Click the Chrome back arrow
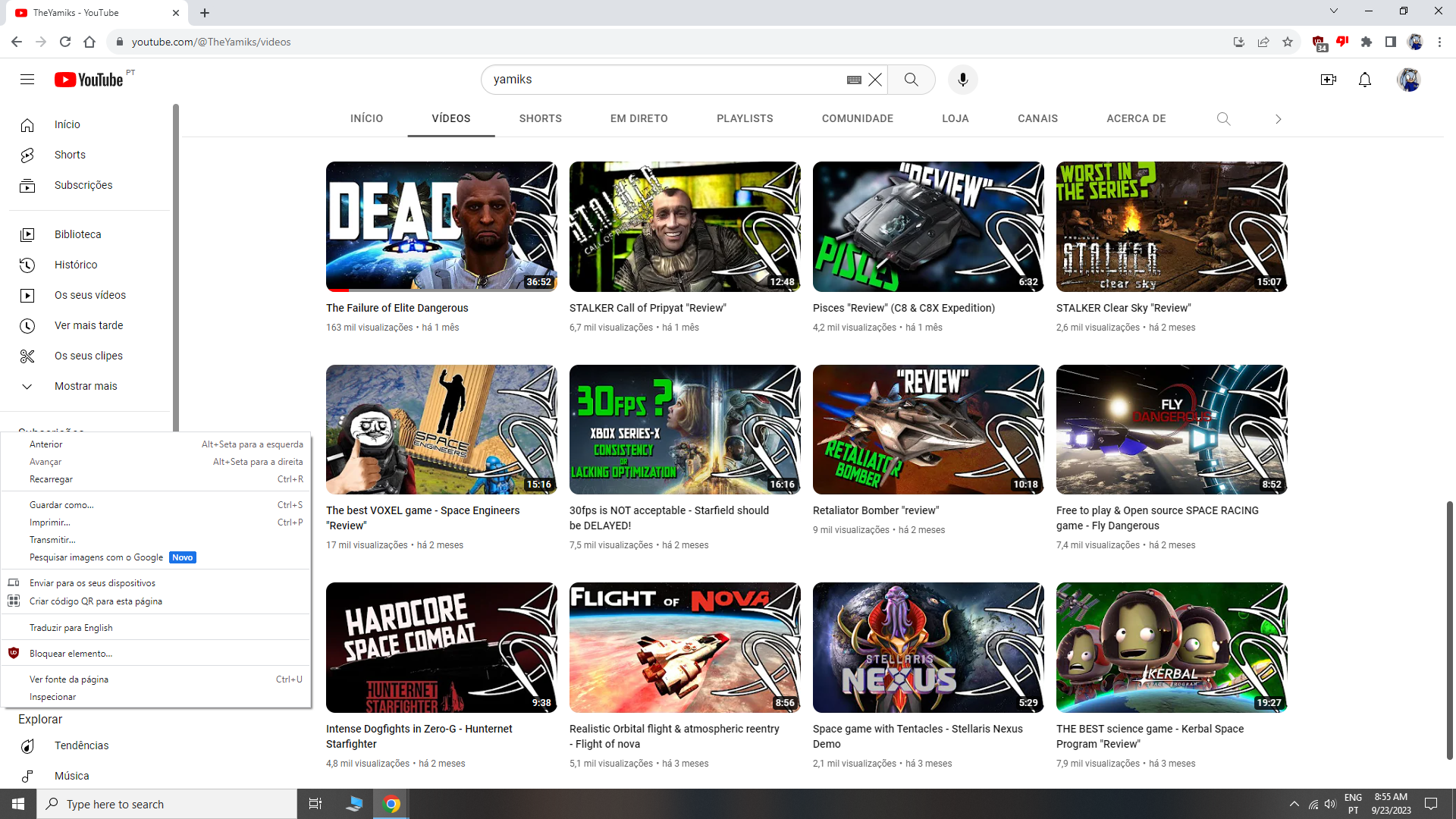Image resolution: width=1456 pixels, height=819 pixels. pos(17,42)
